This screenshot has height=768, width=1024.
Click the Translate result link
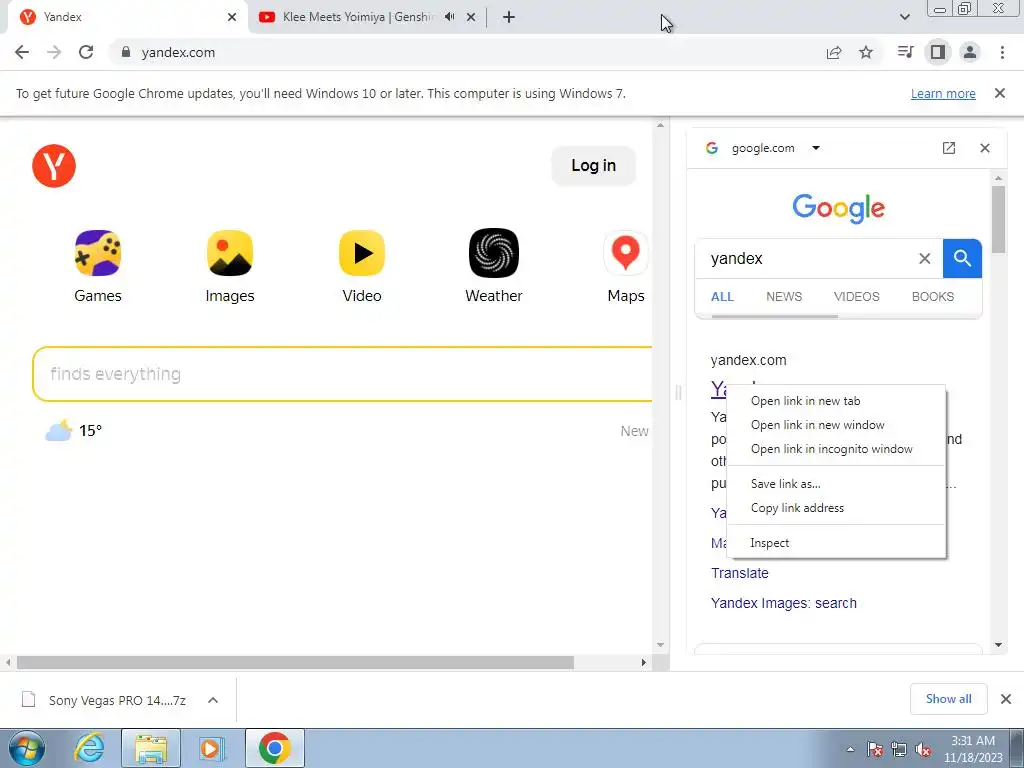coord(739,573)
